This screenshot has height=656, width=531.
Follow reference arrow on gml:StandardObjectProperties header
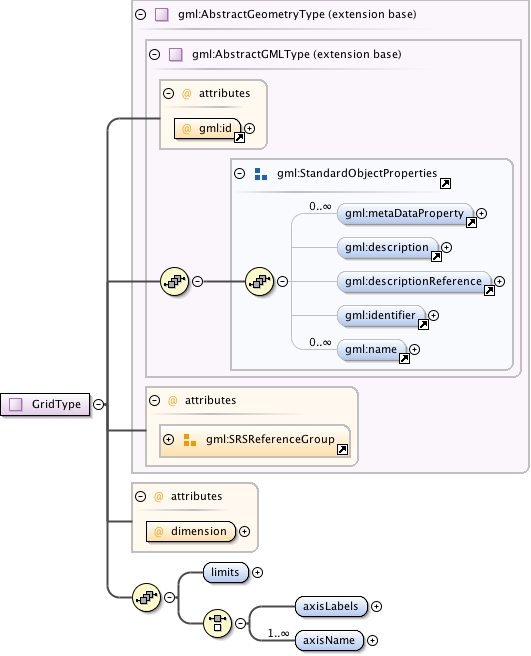(445, 184)
